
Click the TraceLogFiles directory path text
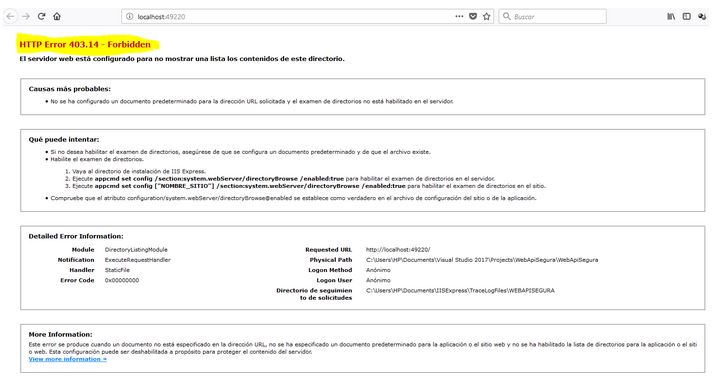(460, 290)
